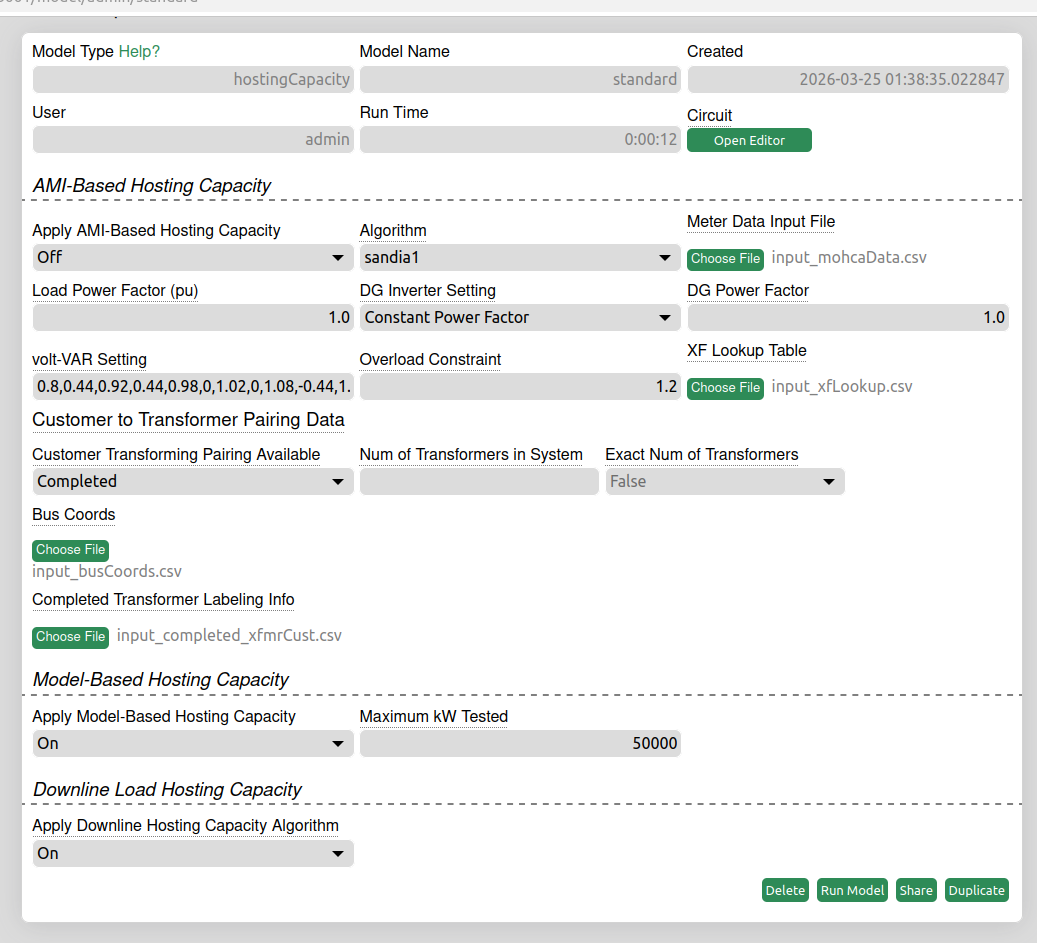Click the DG Power Factor input field
1037x943 pixels.
[x=848, y=317]
